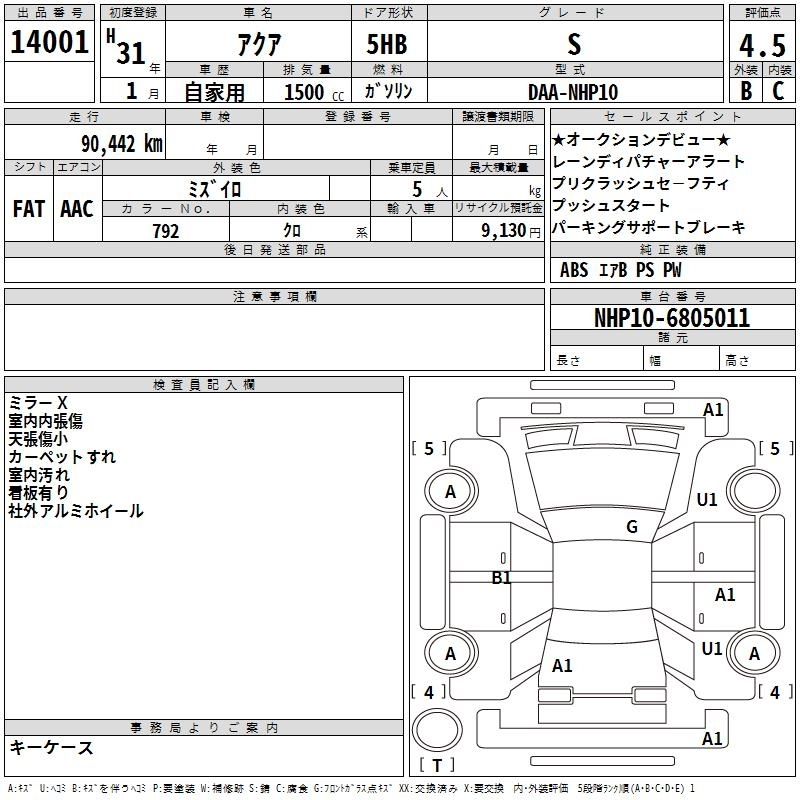Click the U1 dent marker near the front fender
Image resolution: width=800 pixels, height=800 pixels.
coord(707,500)
